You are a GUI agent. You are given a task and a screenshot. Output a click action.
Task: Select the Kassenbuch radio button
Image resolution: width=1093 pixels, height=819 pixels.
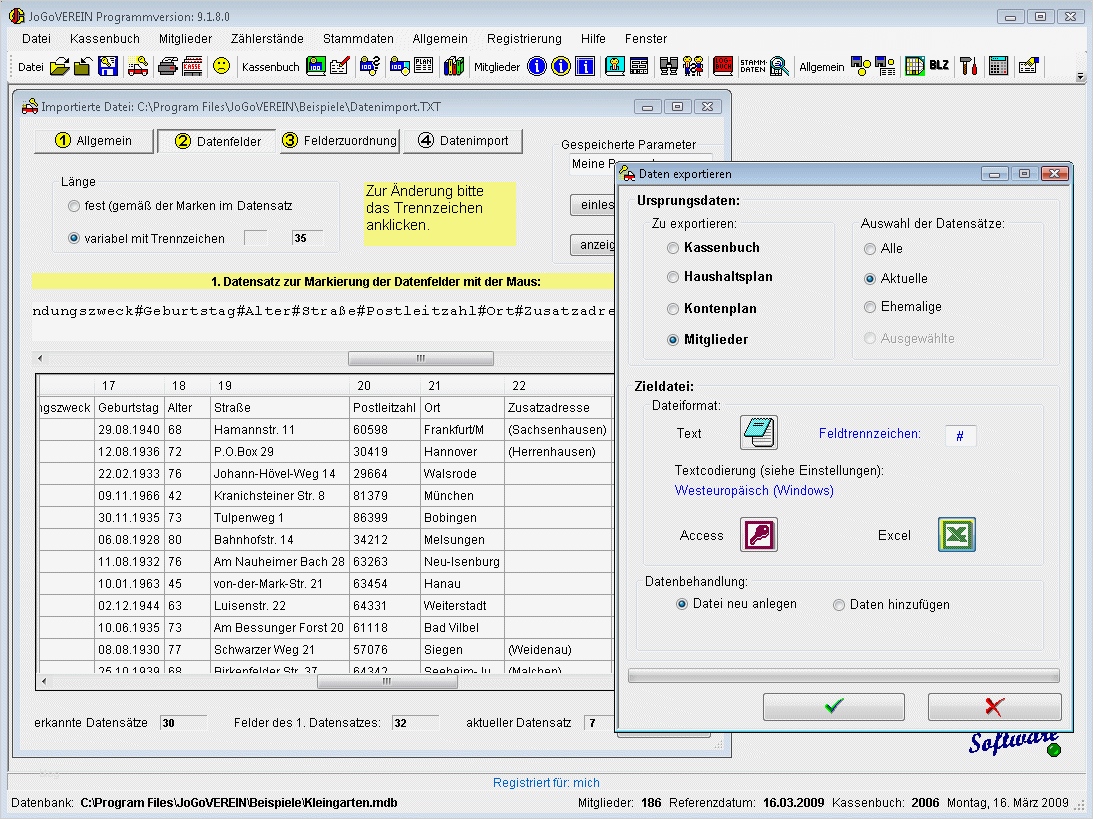(674, 248)
